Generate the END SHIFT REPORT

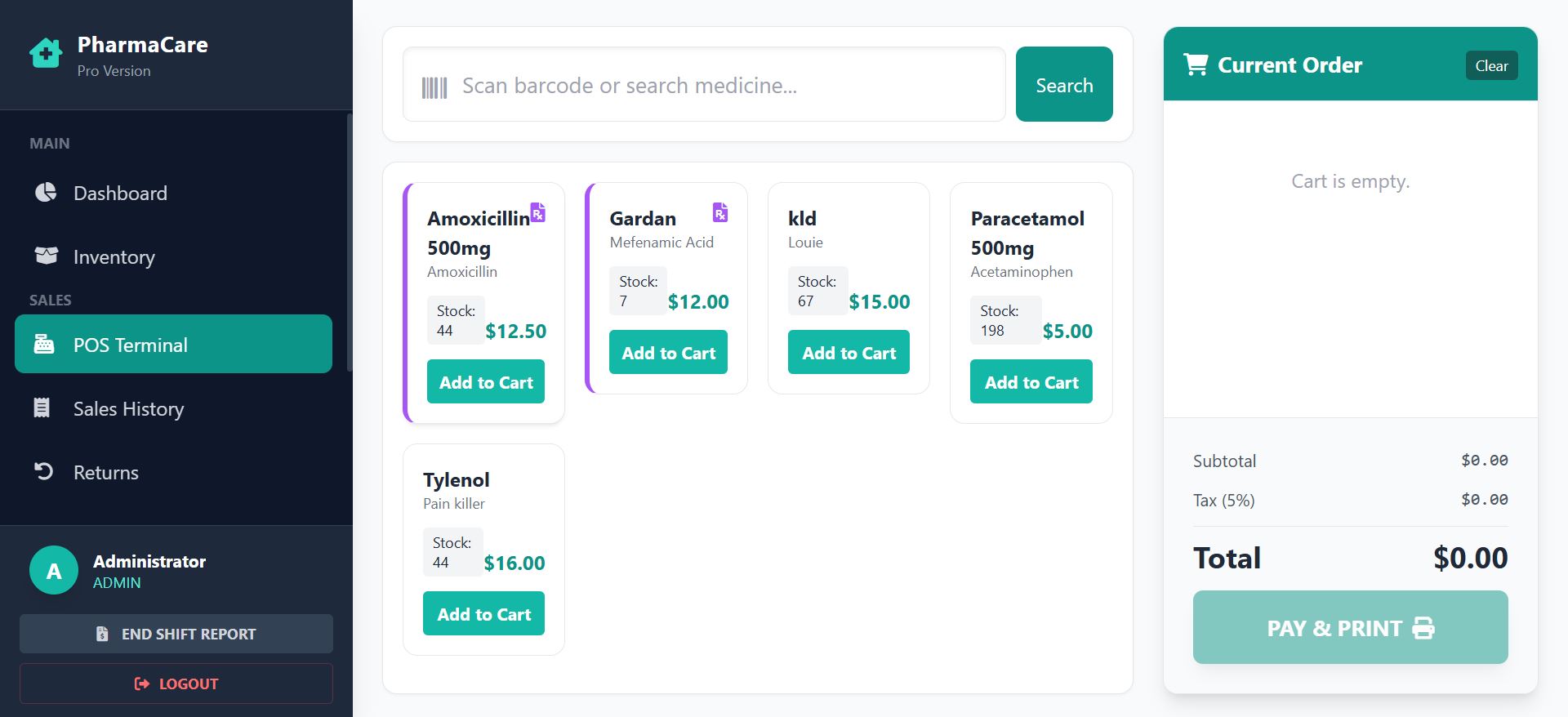tap(176, 634)
